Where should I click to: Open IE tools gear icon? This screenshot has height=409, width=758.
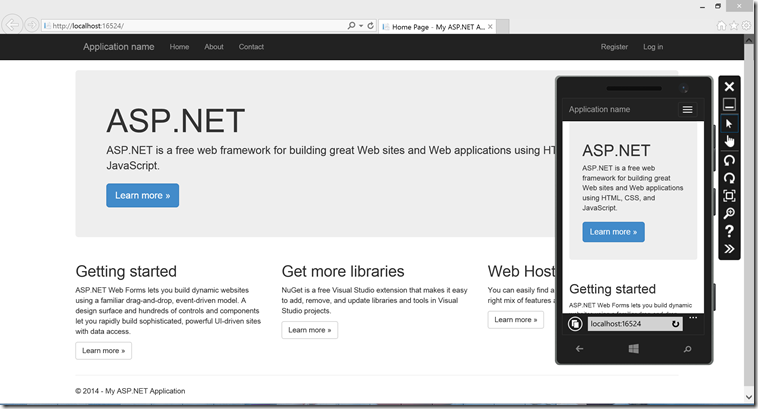[746, 26]
